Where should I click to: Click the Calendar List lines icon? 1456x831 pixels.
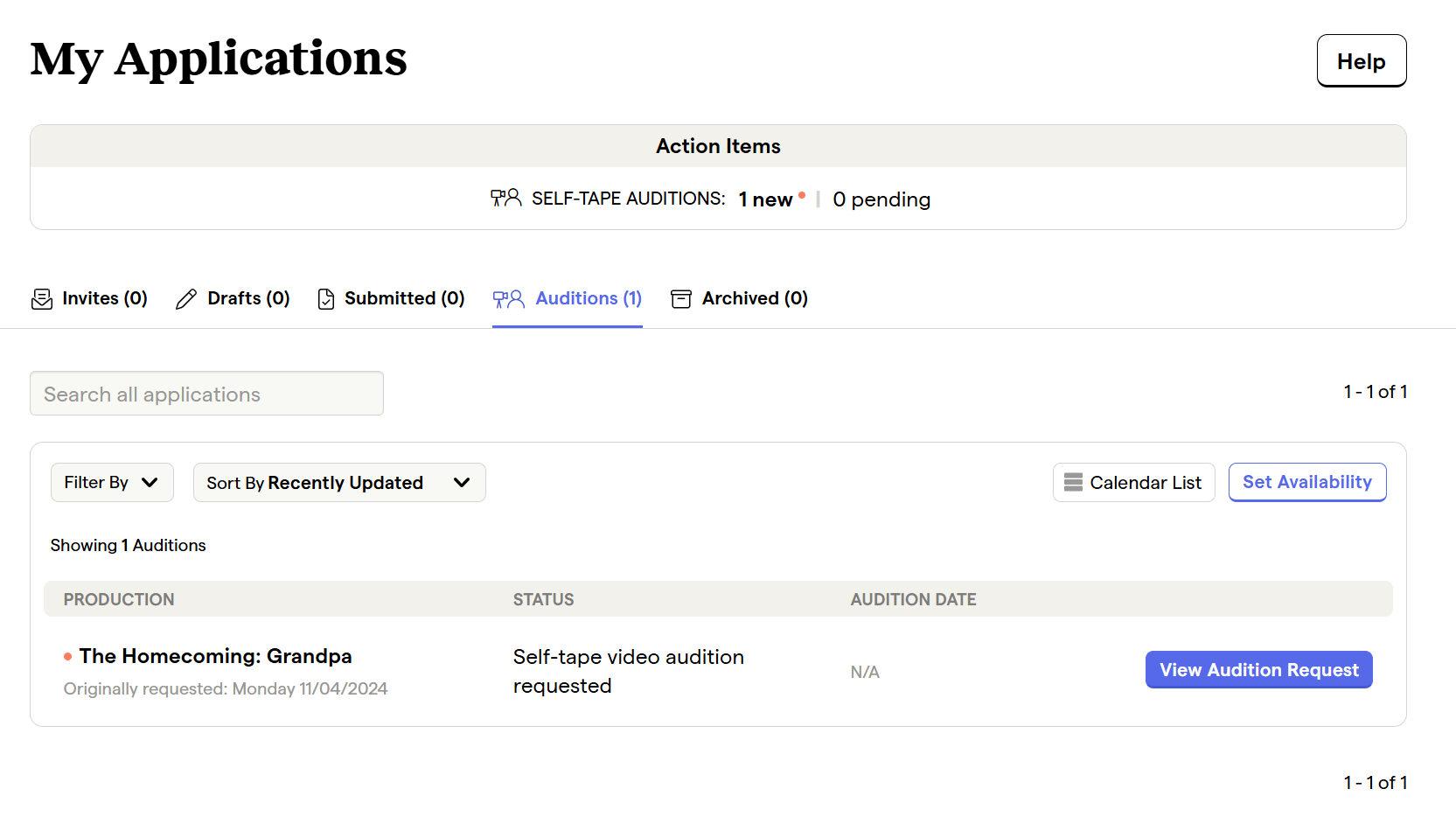(x=1073, y=482)
